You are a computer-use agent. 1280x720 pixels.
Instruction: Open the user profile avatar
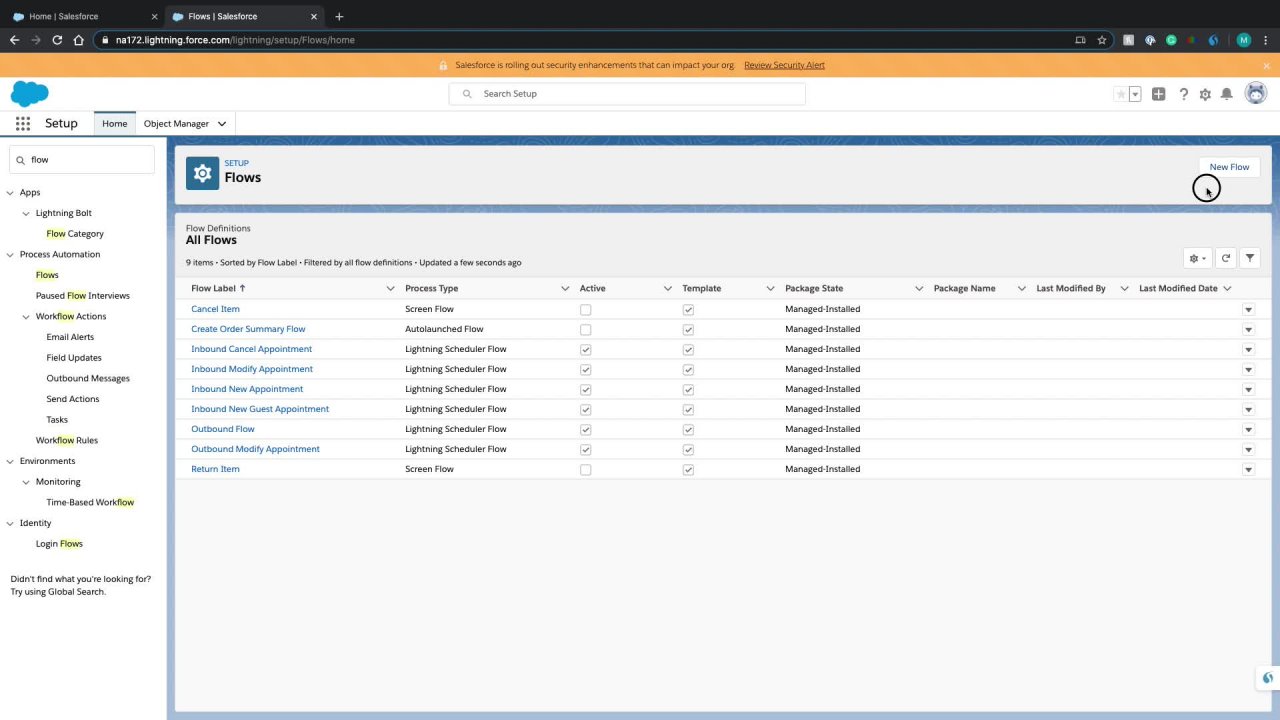pyautogui.click(x=1256, y=93)
